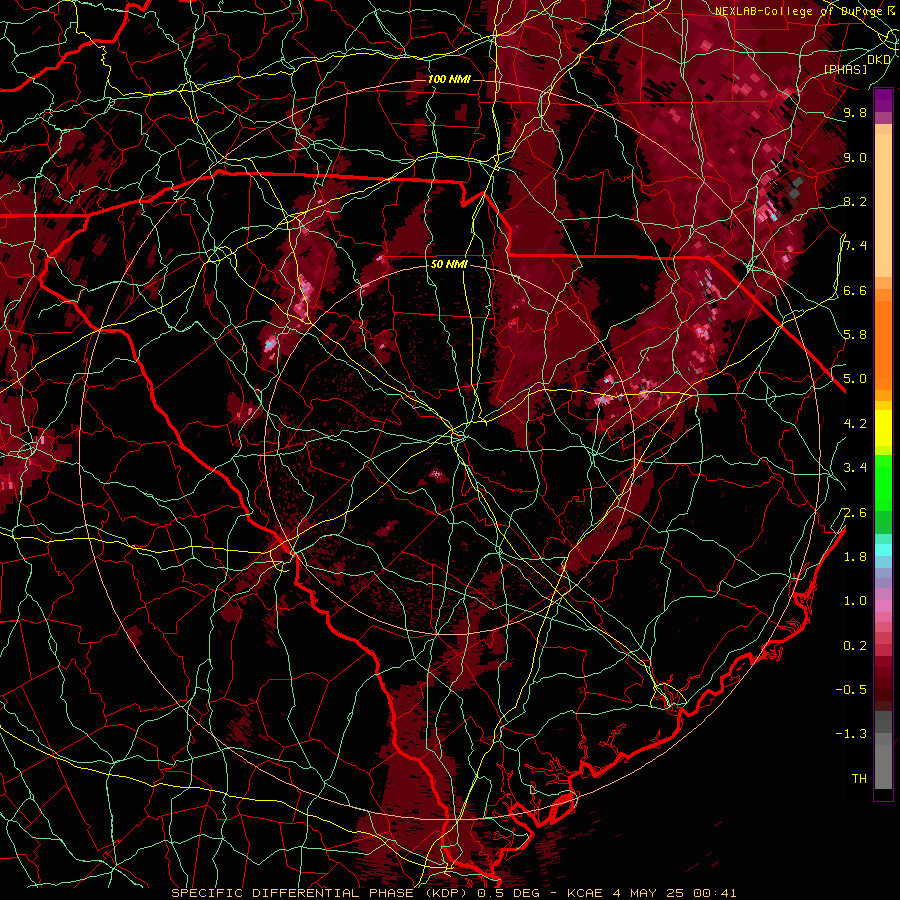This screenshot has height=900, width=900.
Task: Select the 1.8 value on the color scale
Action: point(855,557)
